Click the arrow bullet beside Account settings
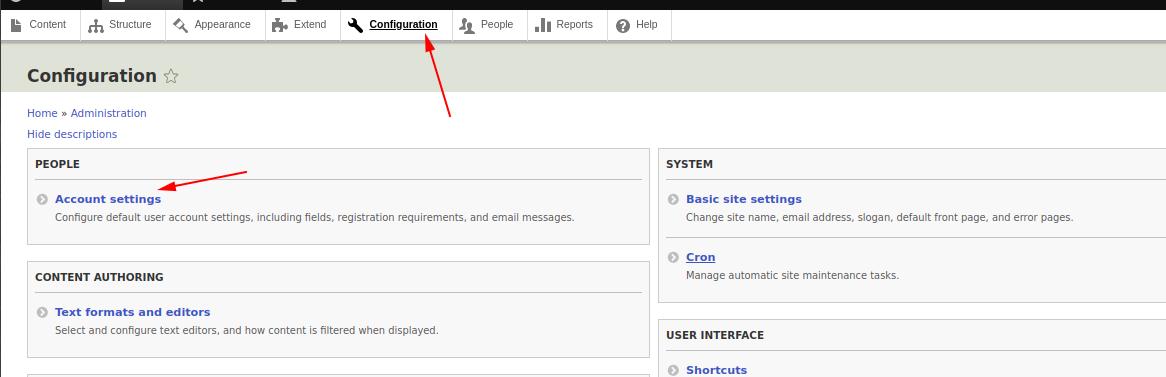The image size is (1166, 377). point(42,199)
